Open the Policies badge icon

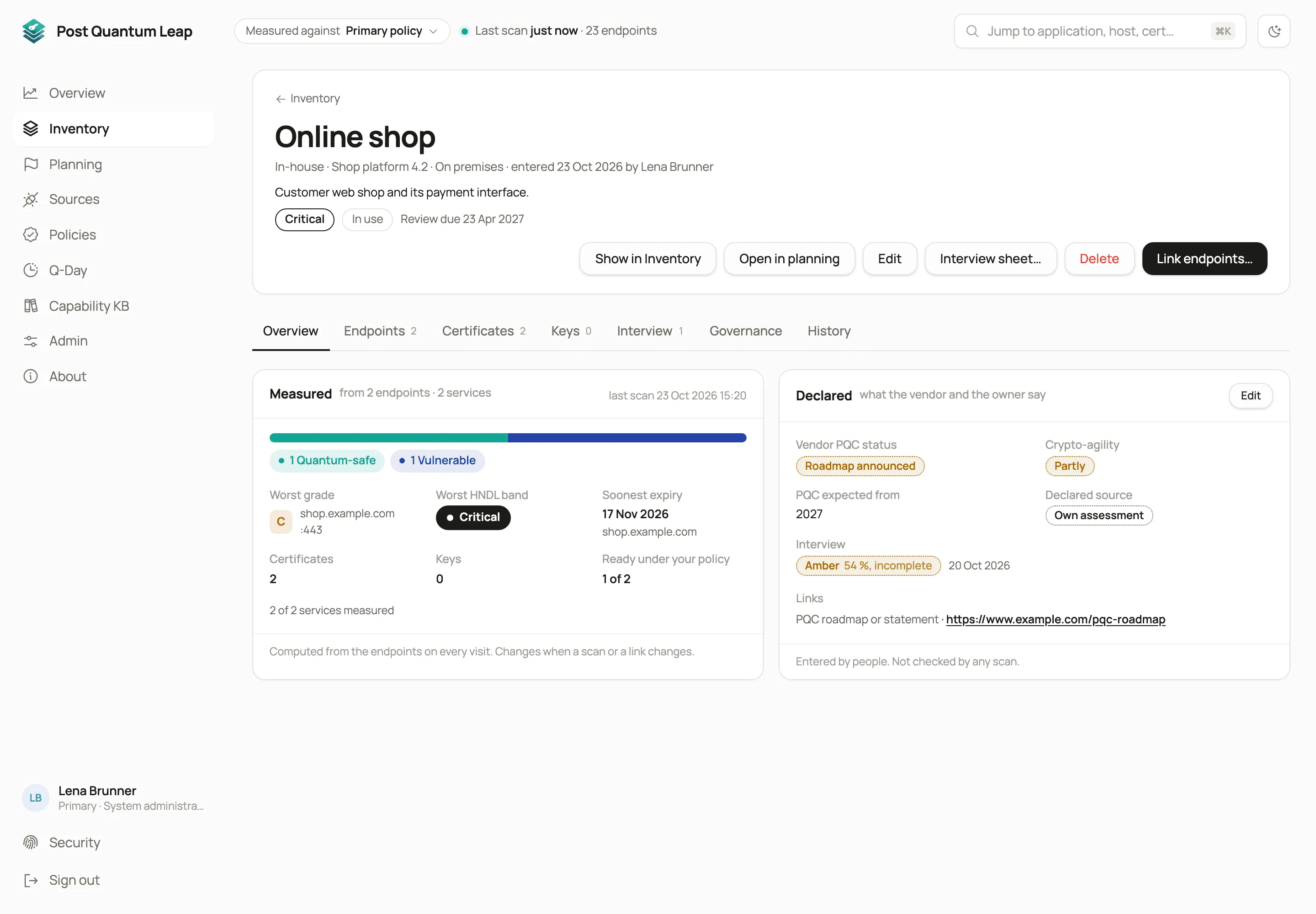30,235
